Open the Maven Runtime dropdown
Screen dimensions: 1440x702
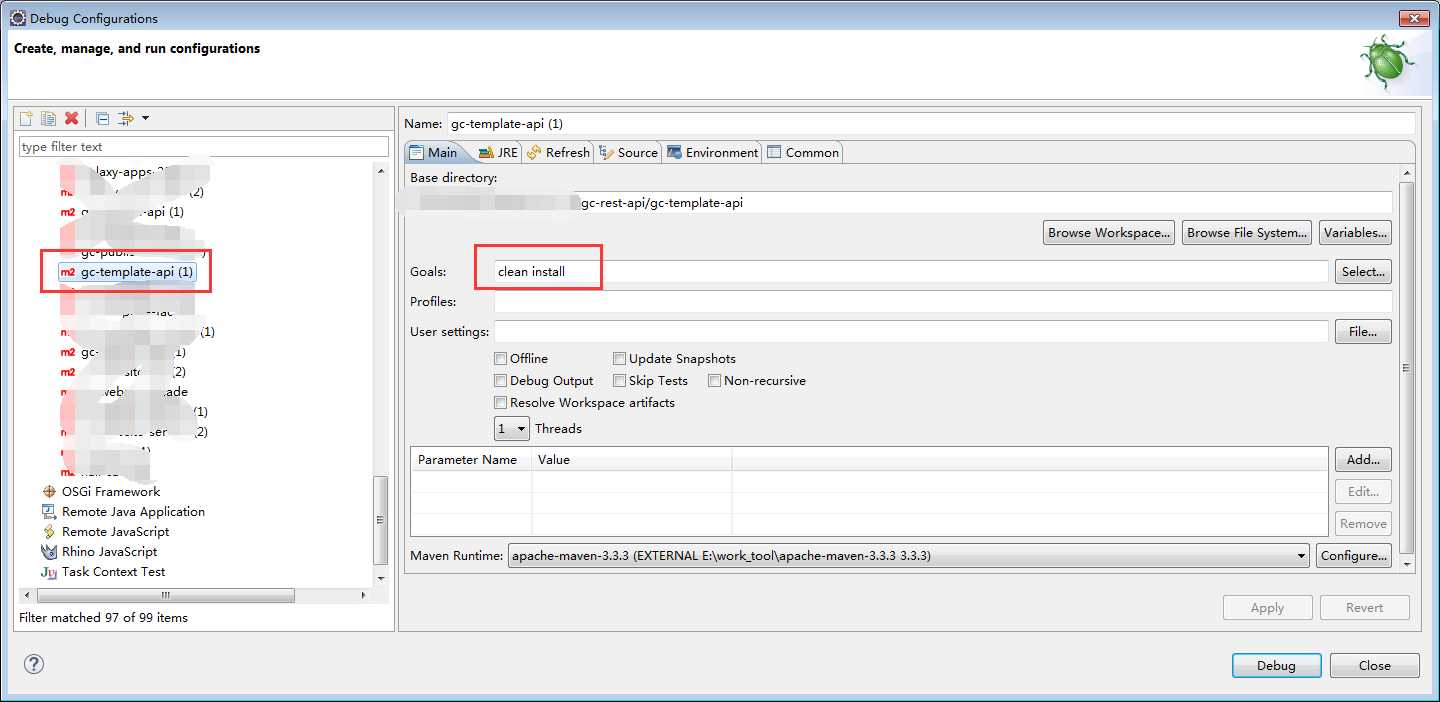908,555
